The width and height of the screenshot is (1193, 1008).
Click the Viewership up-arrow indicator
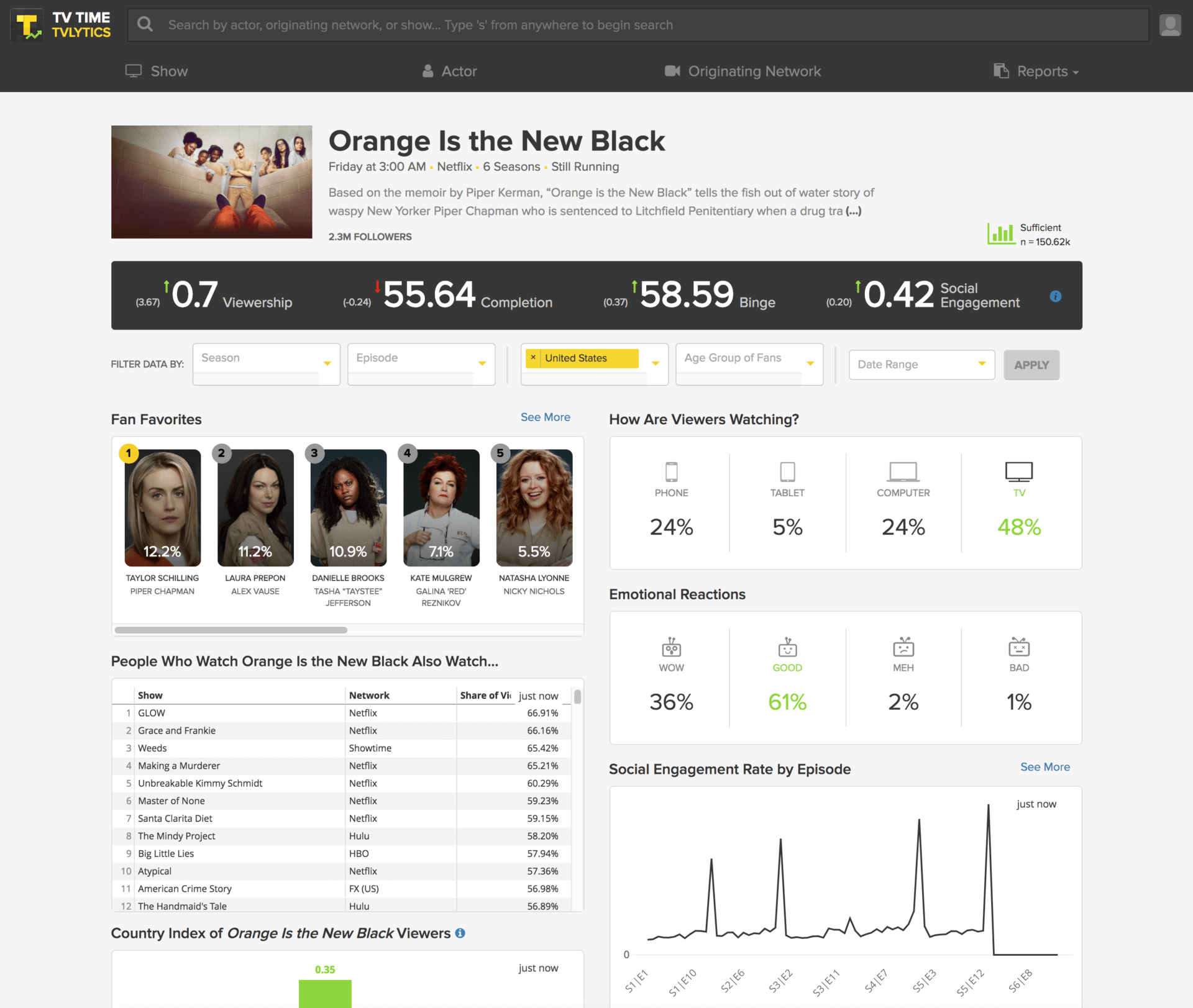pyautogui.click(x=167, y=286)
